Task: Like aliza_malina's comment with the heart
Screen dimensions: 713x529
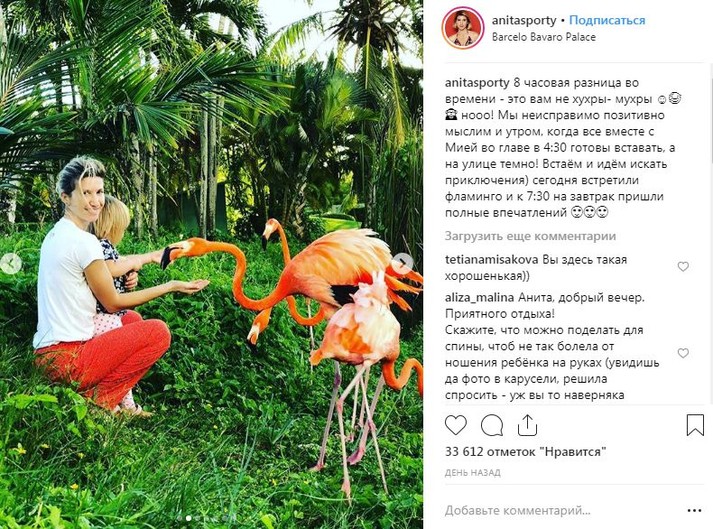Action: point(683,353)
